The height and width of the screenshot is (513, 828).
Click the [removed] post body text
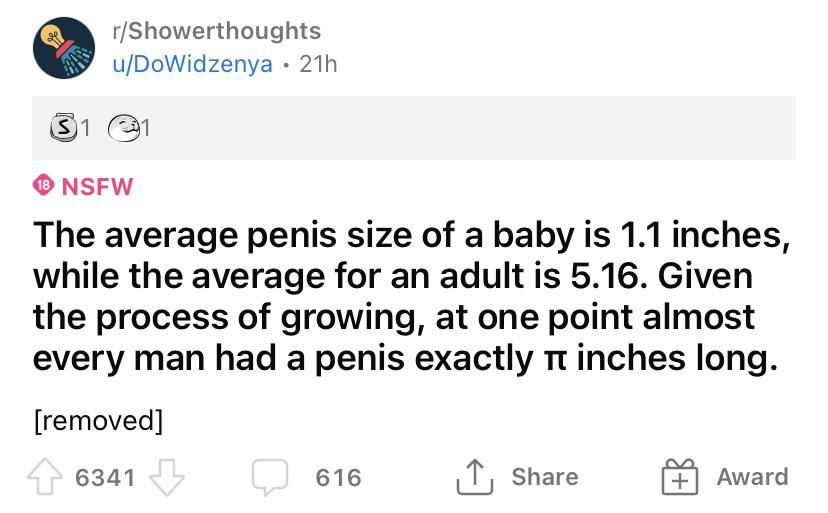[x=99, y=421]
